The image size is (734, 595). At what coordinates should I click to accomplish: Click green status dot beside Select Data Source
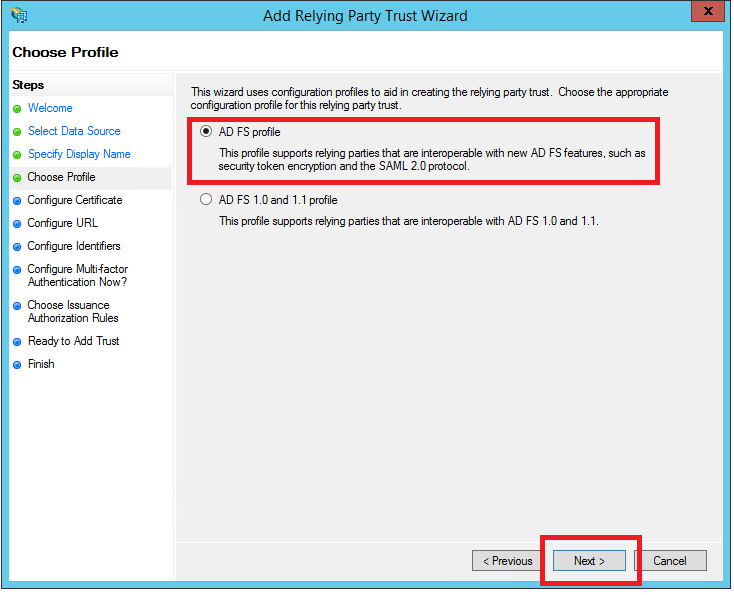pyautogui.click(x=17, y=132)
